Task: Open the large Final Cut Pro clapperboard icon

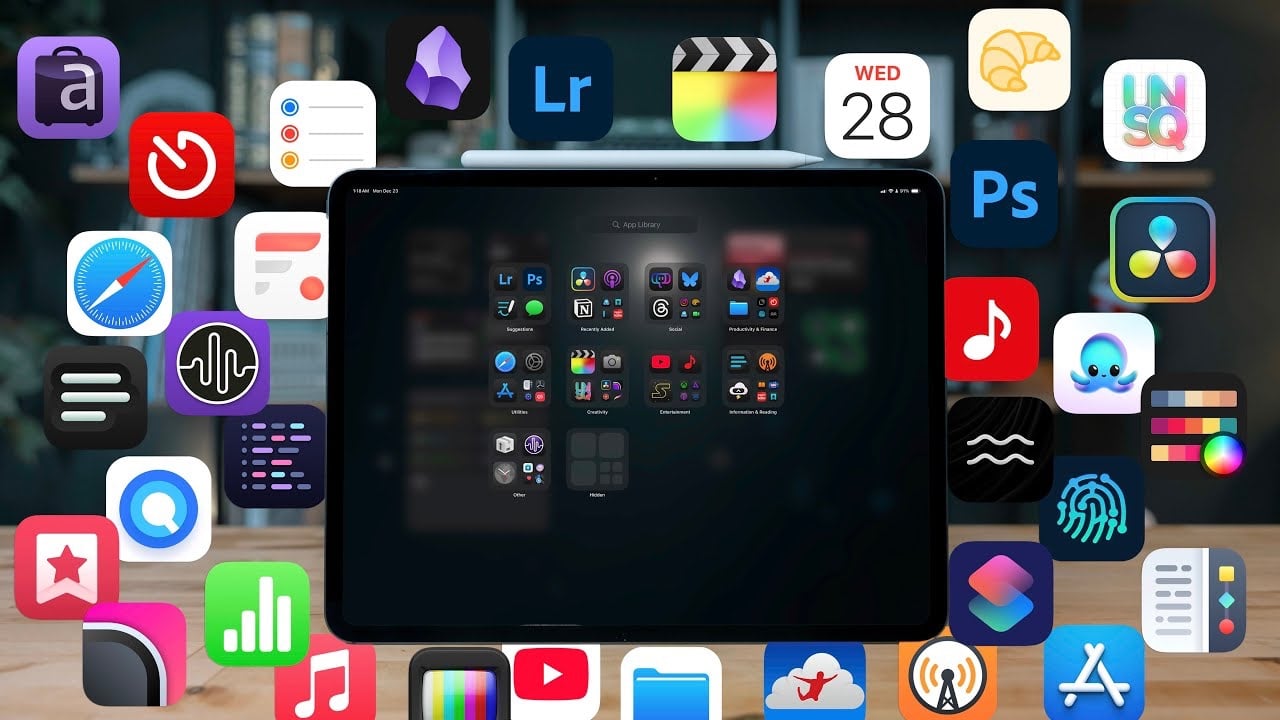Action: pos(724,89)
